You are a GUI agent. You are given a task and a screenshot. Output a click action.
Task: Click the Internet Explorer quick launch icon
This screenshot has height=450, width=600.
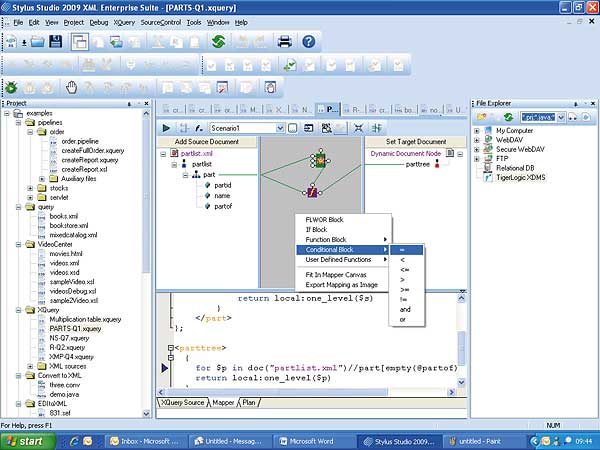tap(74, 441)
